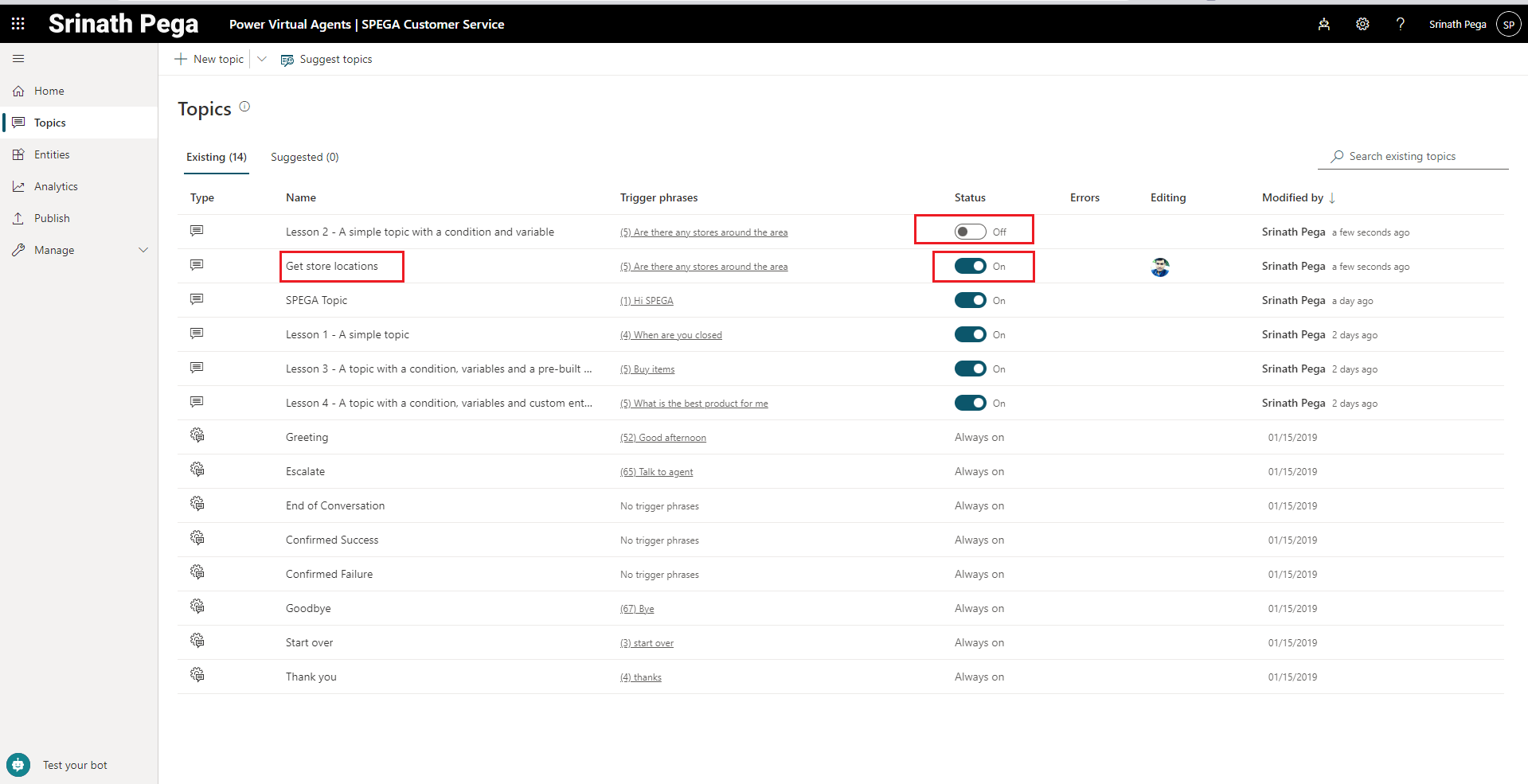Click the Test your bot icon
The width and height of the screenshot is (1528, 784).
[x=18, y=765]
